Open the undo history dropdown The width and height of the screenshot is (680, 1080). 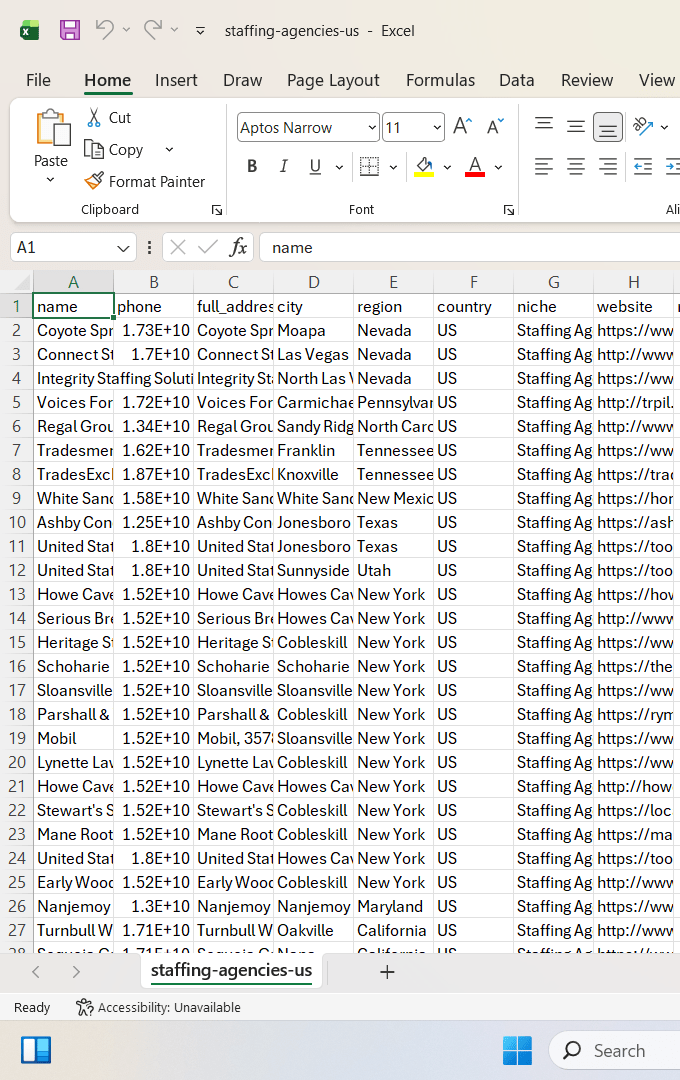(126, 30)
